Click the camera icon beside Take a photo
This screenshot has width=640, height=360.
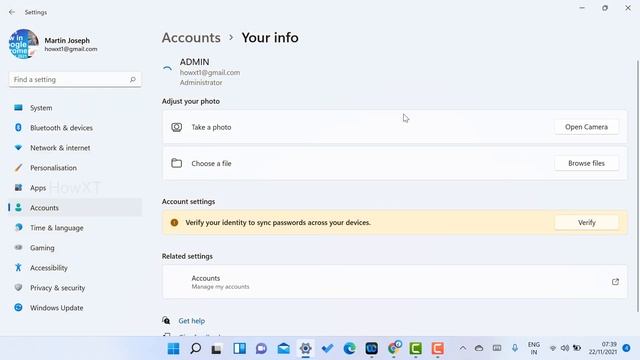click(176, 127)
